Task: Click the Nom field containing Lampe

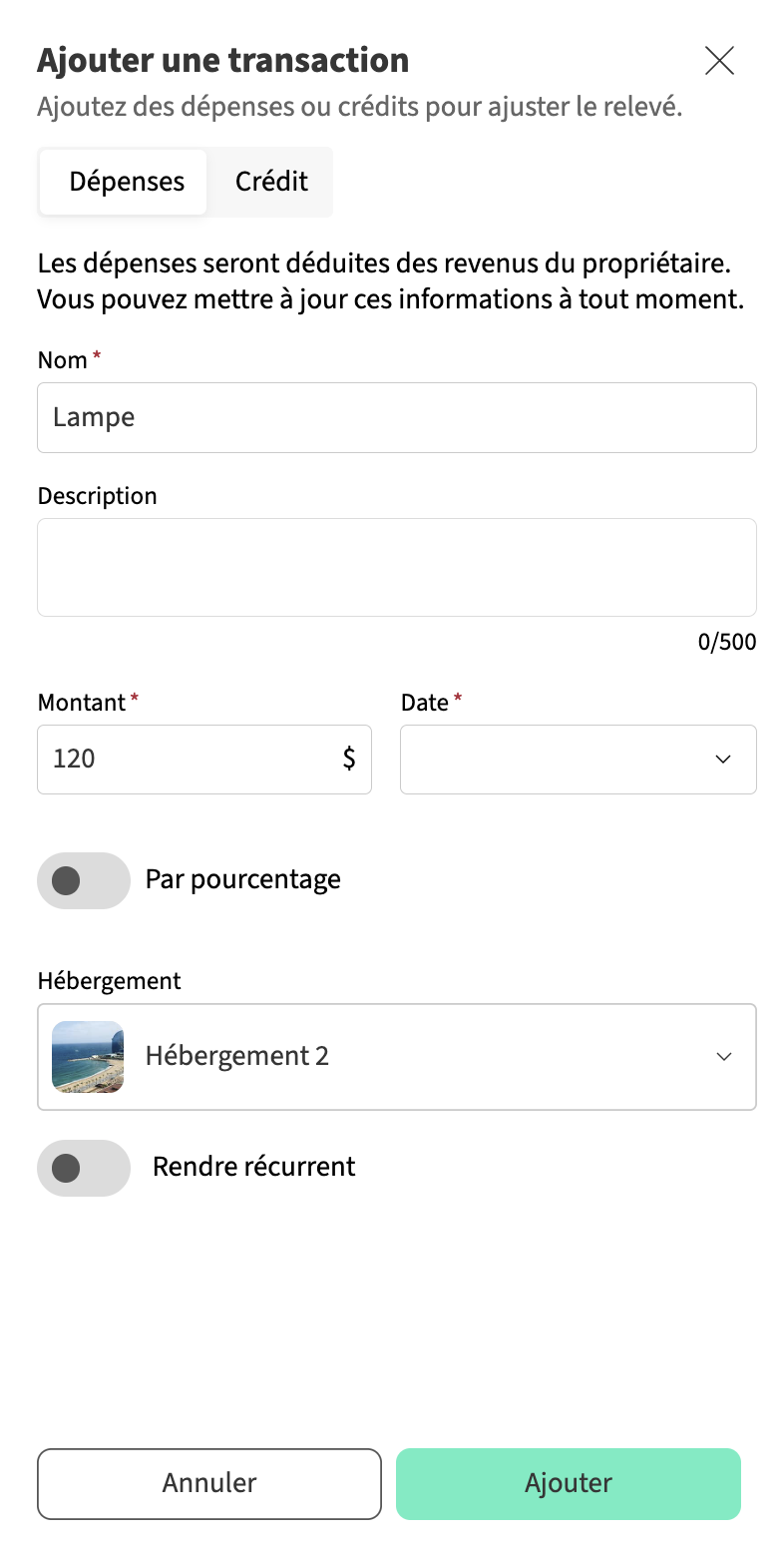Action: pos(396,417)
